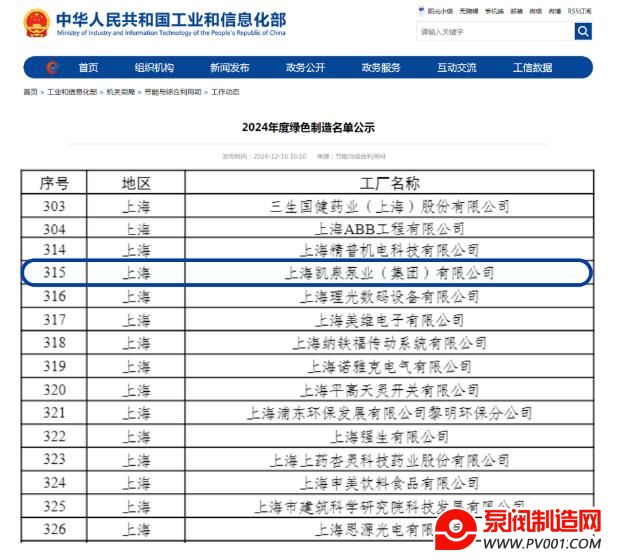This screenshot has height=560, width=618.
Task: Focus the keyword search input field
Action: click(495, 32)
